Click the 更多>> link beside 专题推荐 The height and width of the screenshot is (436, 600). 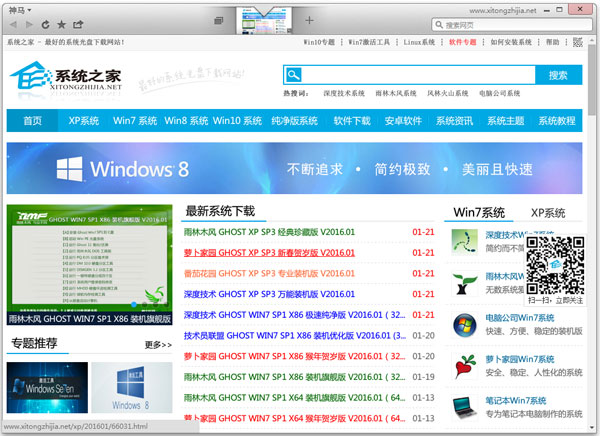[x=158, y=345]
